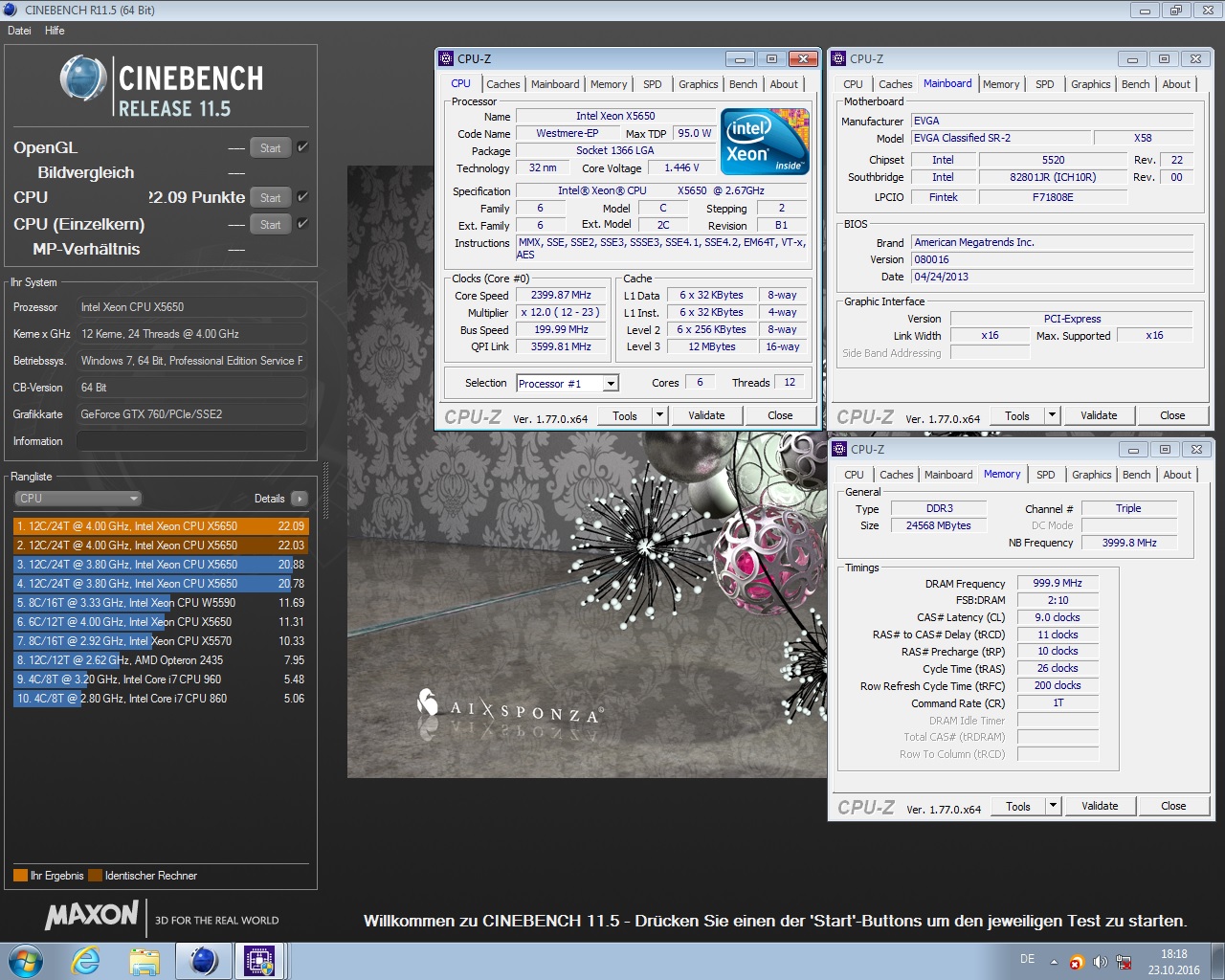Click the MAXON logo
Viewport: 1225px width, 980px height.
(92, 915)
